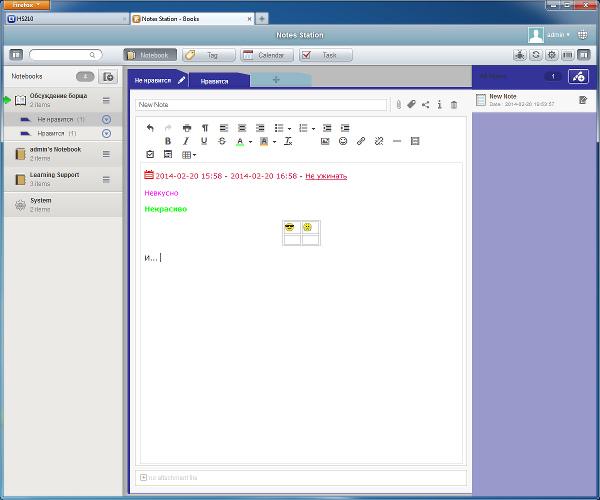This screenshot has width=600, height=500.
Task: Switch to the Tag view
Action: 209,55
